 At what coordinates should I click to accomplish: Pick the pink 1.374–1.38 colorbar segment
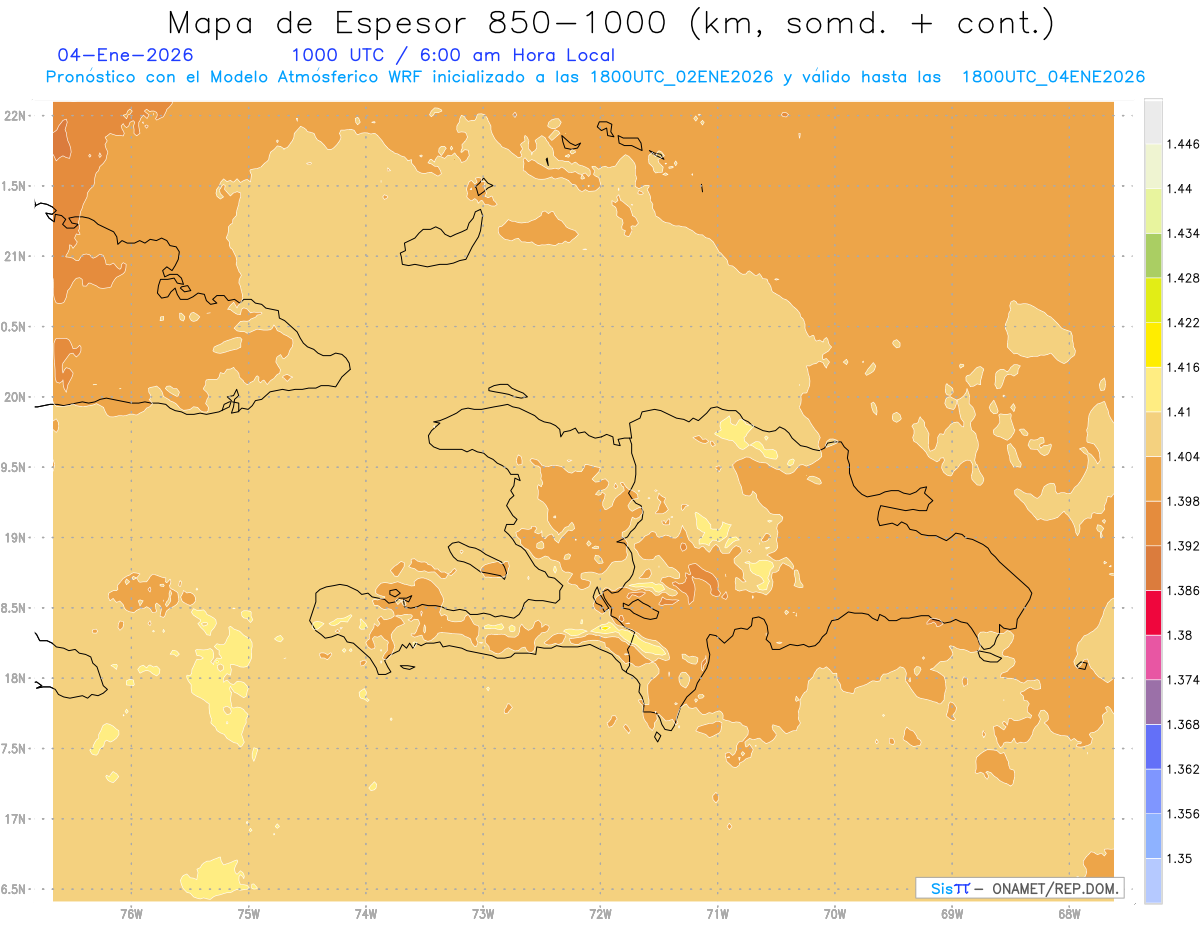[1153, 657]
